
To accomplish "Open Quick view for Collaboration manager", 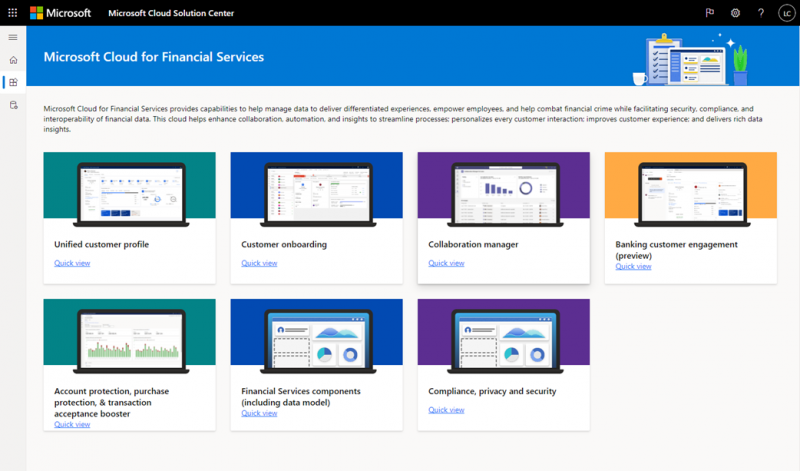I will (446, 263).
